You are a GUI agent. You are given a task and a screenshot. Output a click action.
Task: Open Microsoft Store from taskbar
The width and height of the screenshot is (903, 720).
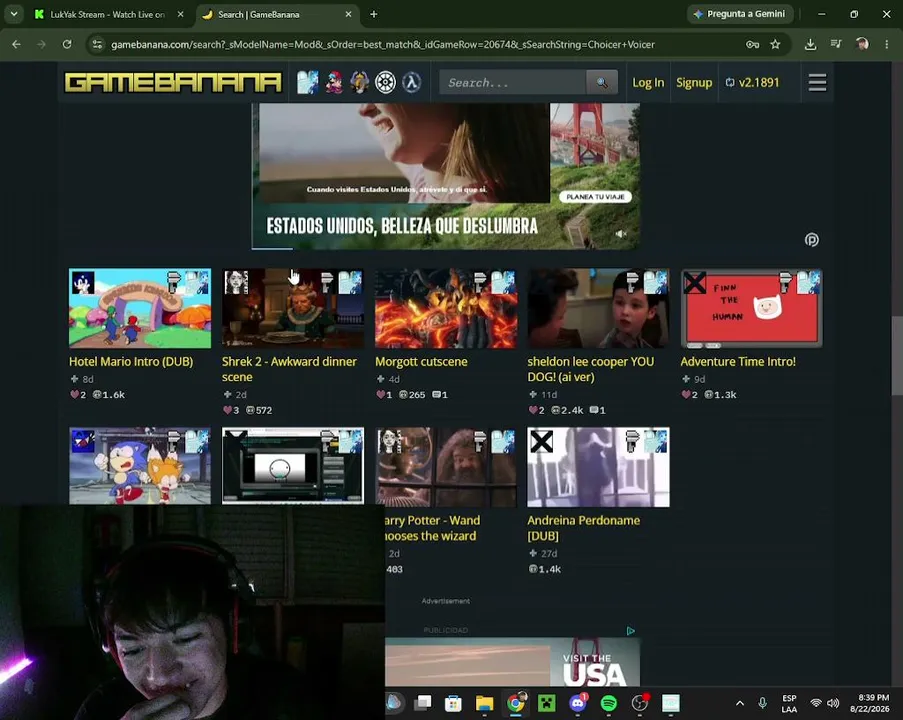453,703
